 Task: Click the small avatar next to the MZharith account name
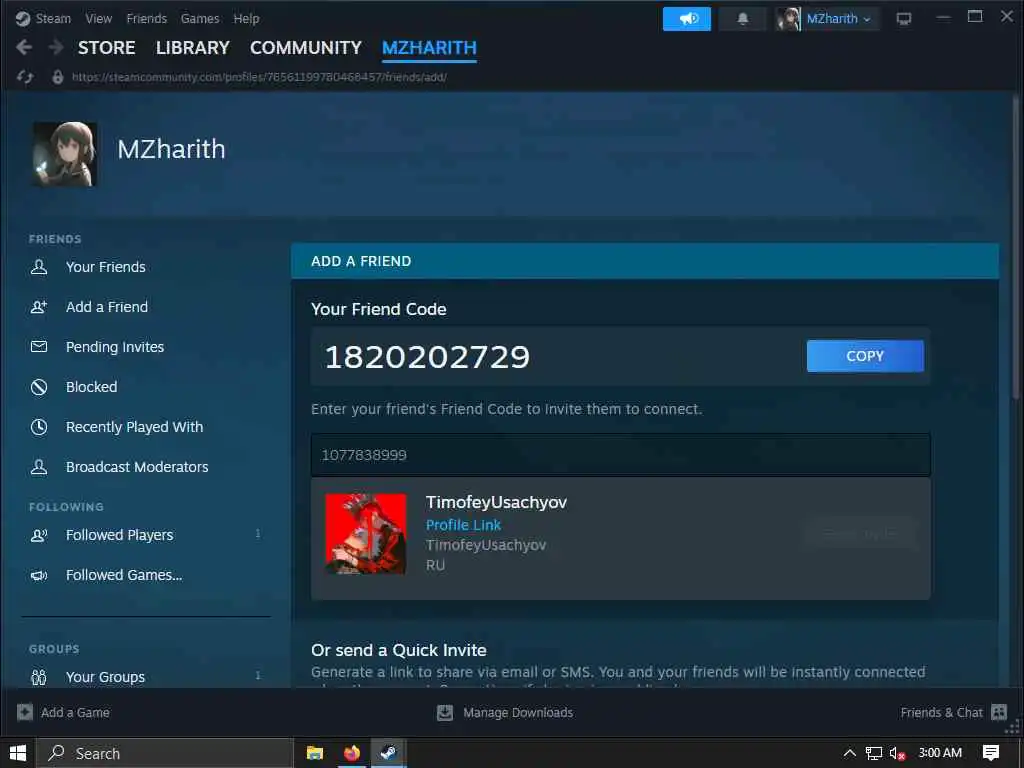(788, 18)
